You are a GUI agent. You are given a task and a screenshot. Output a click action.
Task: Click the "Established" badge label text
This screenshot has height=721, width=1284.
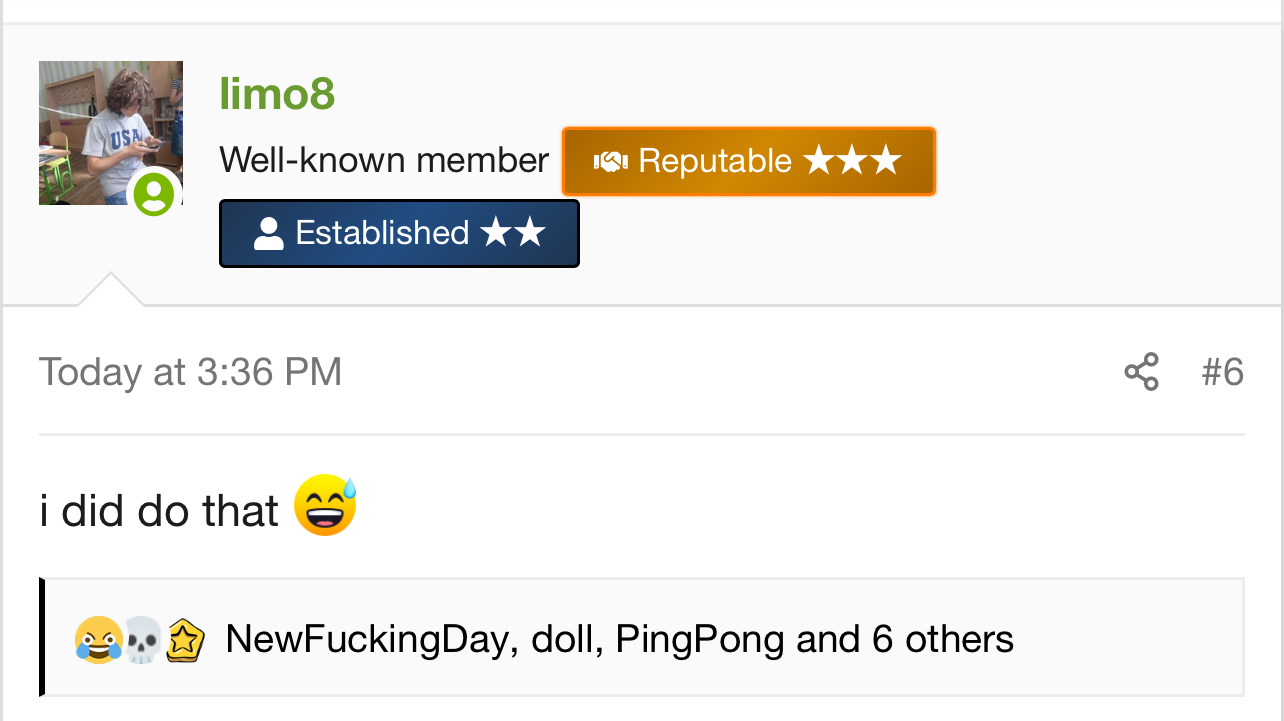pyautogui.click(x=382, y=233)
